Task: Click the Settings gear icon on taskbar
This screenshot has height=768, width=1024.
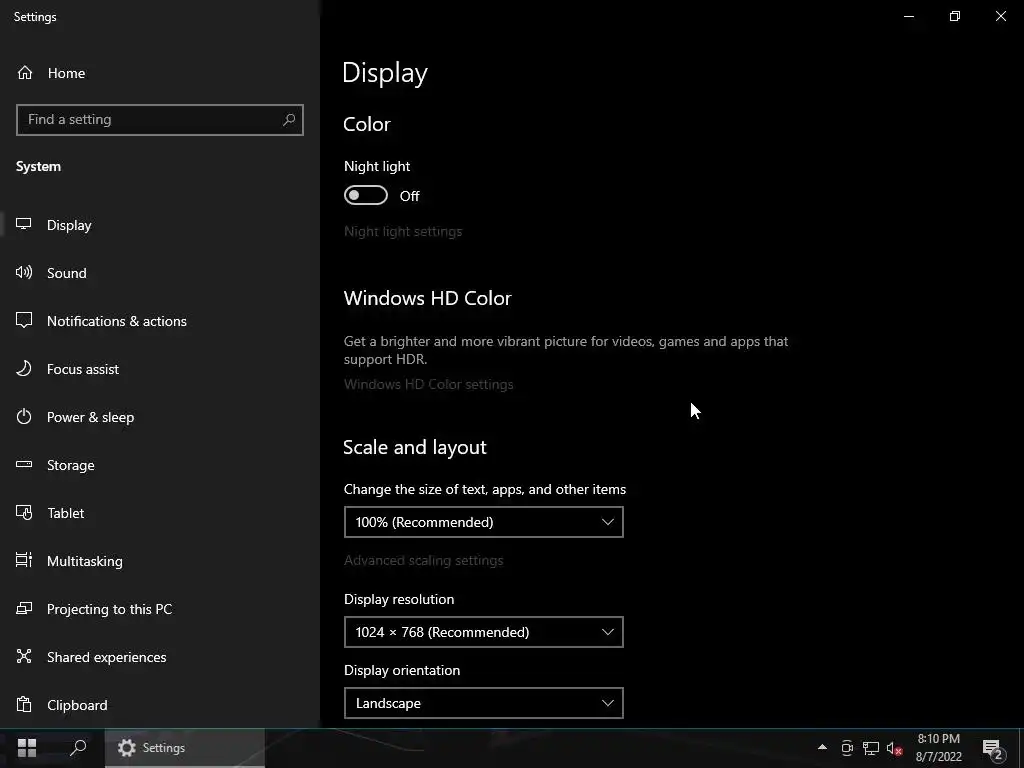Action: [127, 748]
